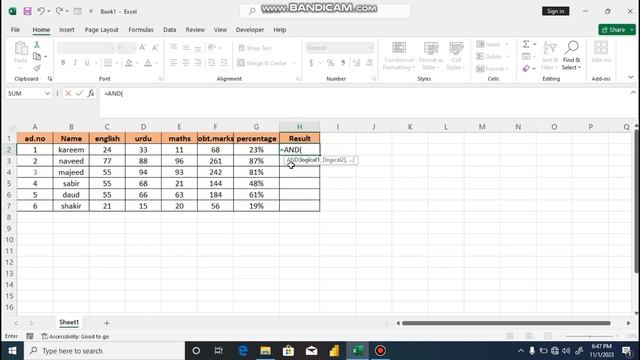The image size is (640, 360).
Task: Expand the Name Box dropdown showing SUM
Action: coord(47,93)
